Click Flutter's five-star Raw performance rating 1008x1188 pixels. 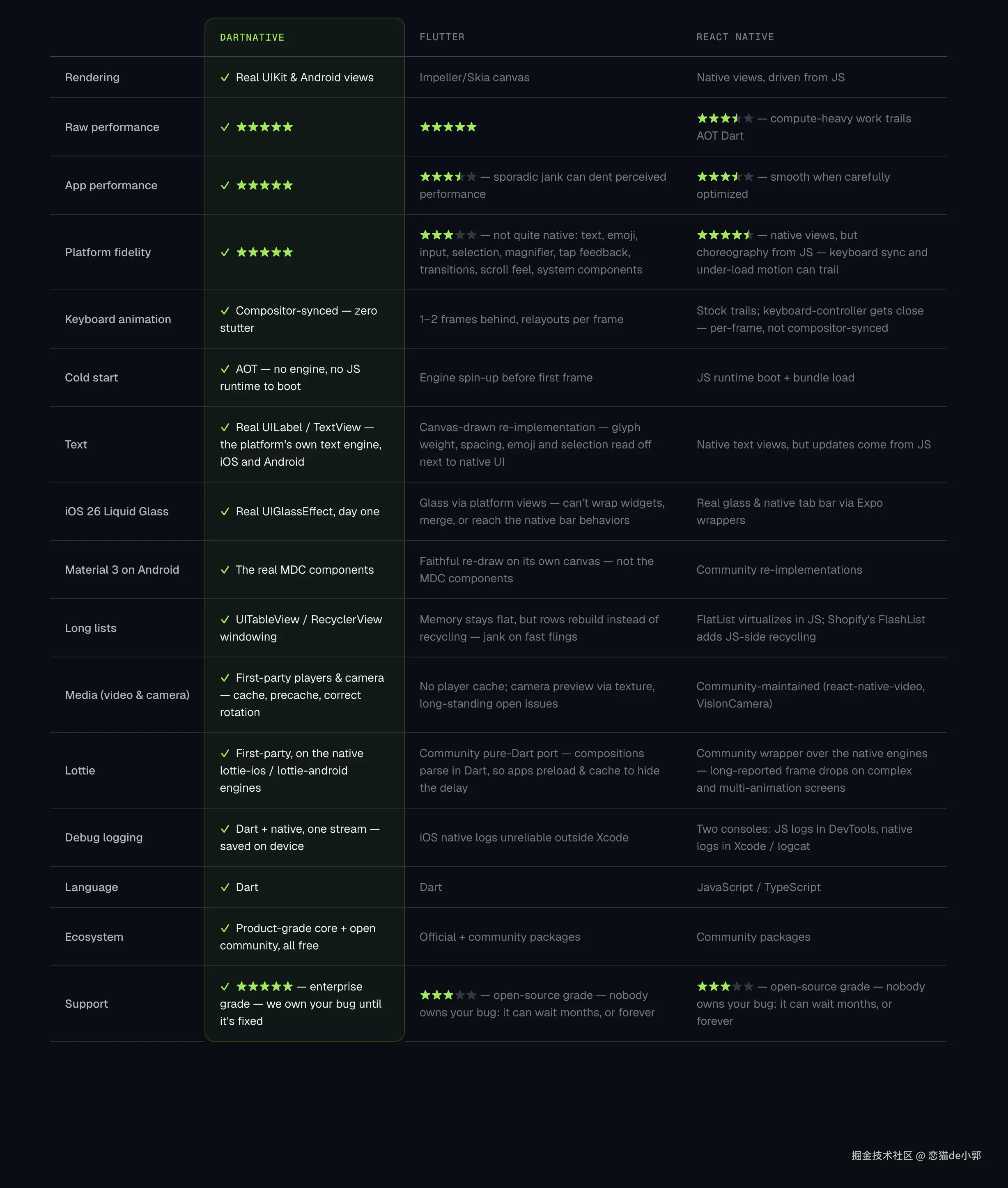click(x=448, y=127)
